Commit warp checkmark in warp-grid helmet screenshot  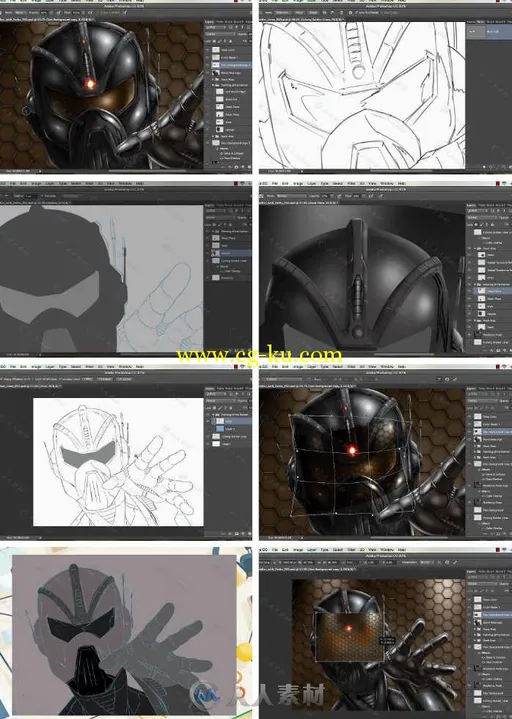(x=455, y=379)
